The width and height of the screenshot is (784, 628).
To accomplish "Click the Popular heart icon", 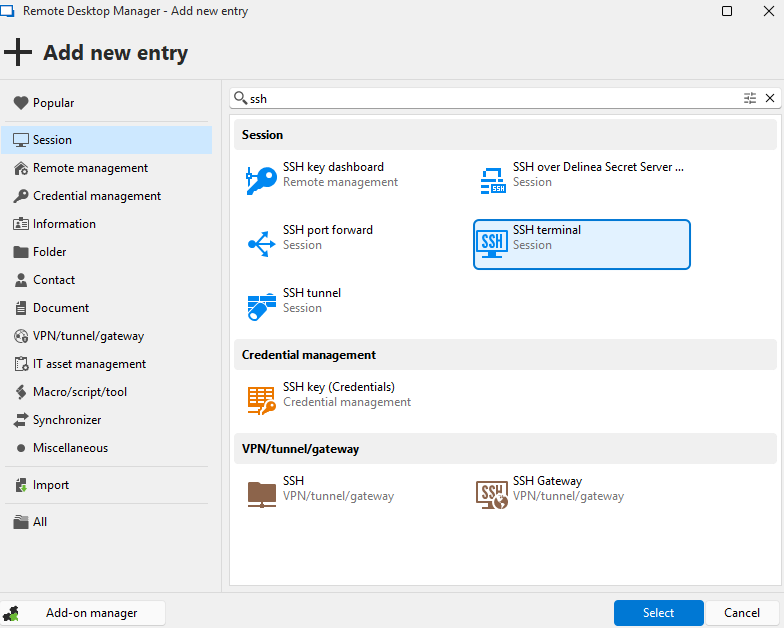I will [20, 103].
